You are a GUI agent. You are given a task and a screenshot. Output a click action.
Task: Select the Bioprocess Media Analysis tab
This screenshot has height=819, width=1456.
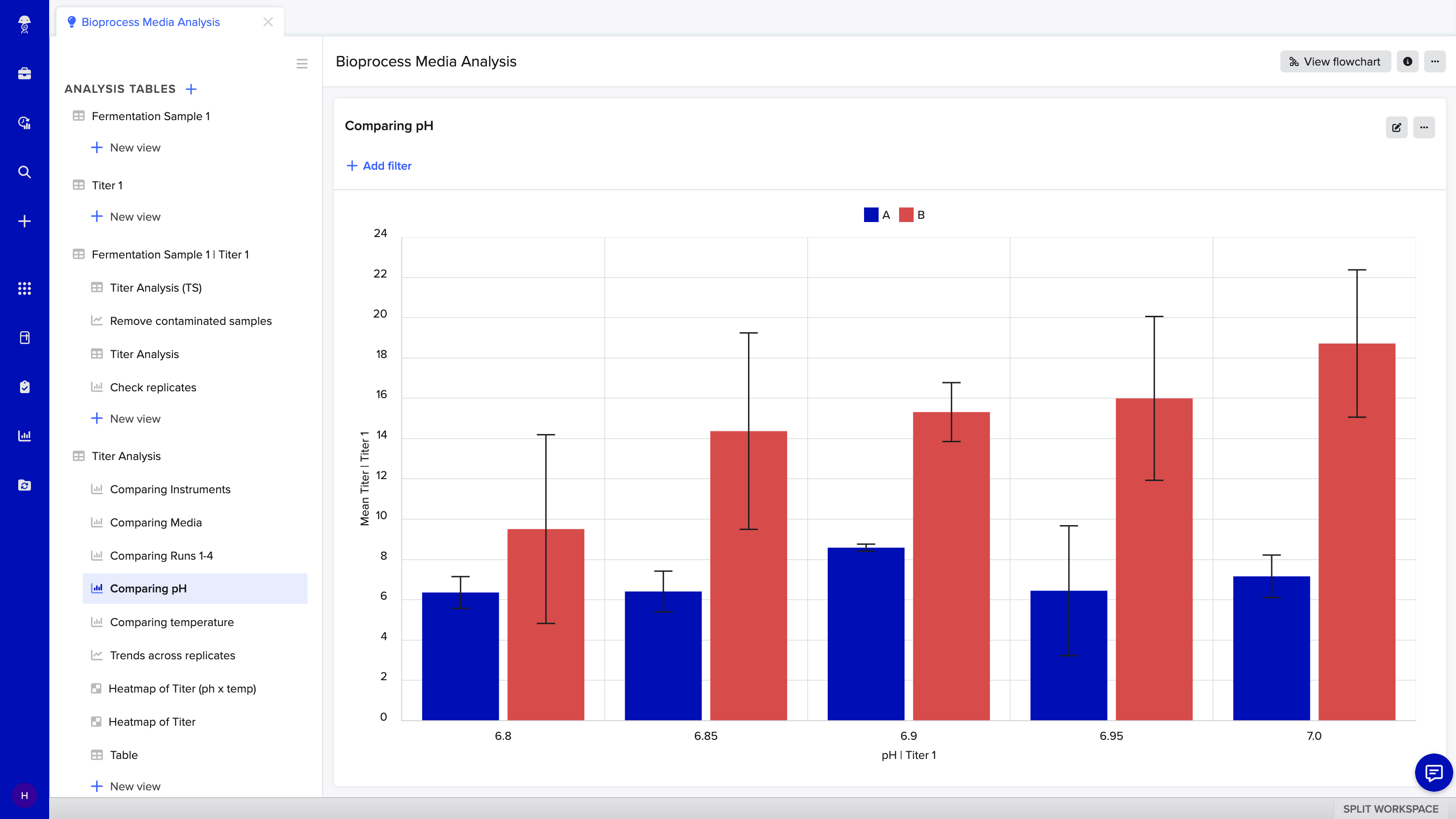150,22
